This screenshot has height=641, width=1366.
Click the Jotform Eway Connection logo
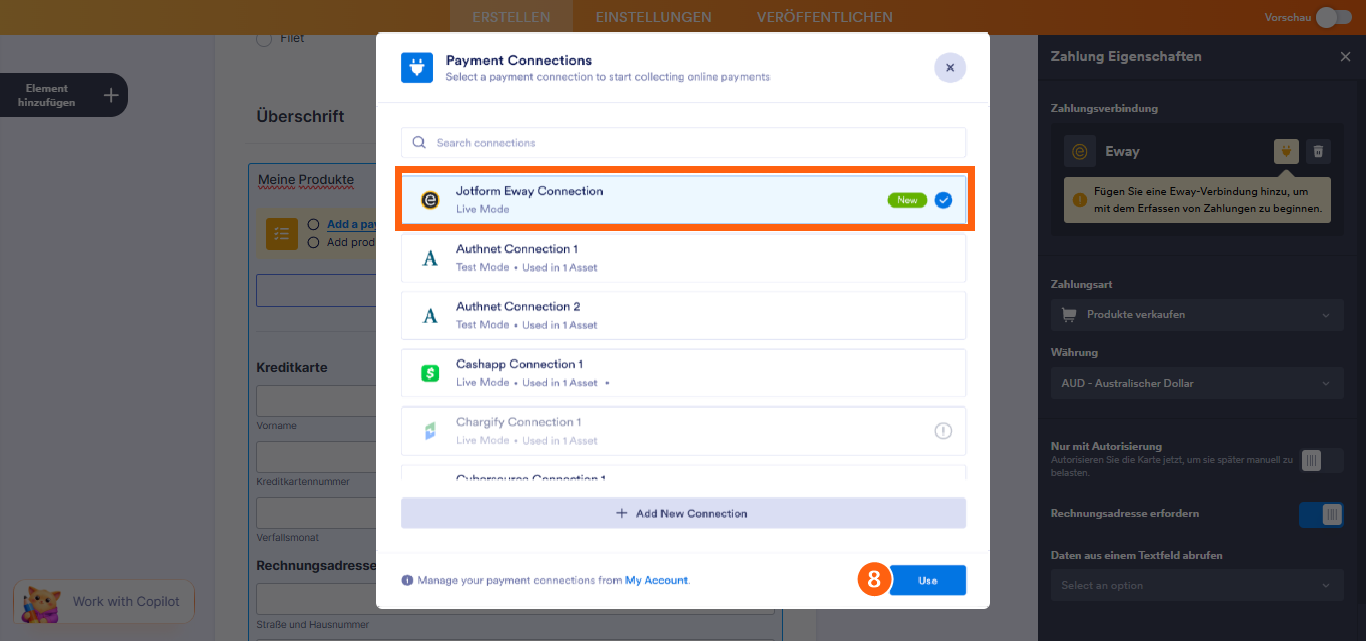click(x=430, y=200)
